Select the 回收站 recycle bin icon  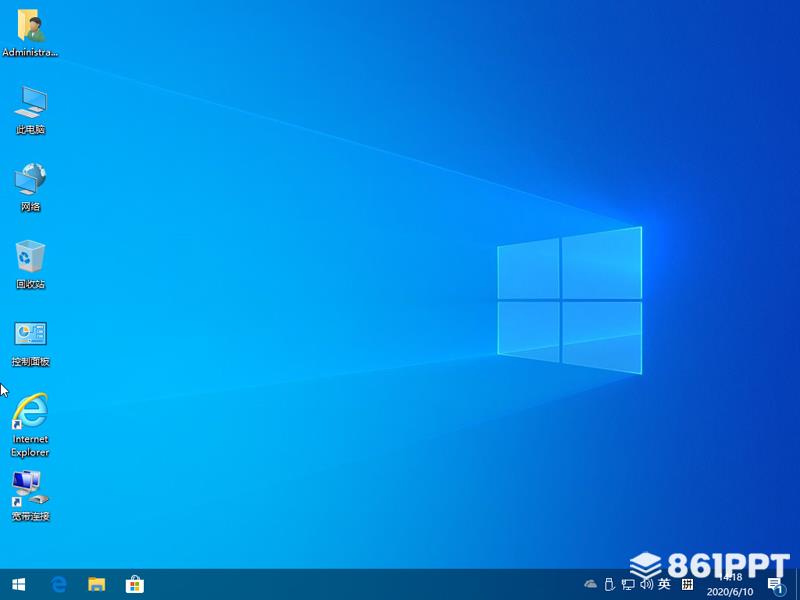[30, 265]
